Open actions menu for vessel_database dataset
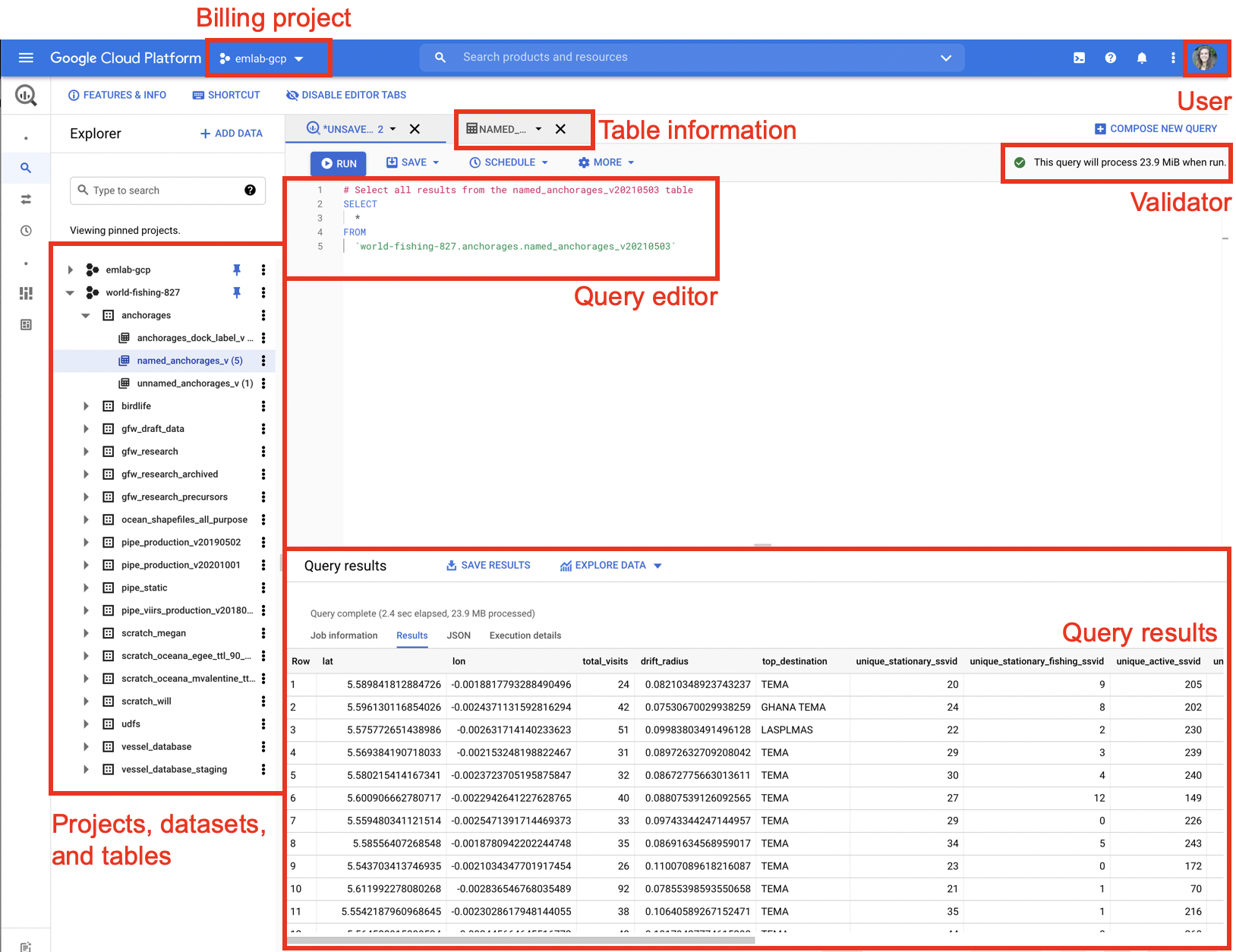This screenshot has width=1236, height=952. (x=263, y=746)
